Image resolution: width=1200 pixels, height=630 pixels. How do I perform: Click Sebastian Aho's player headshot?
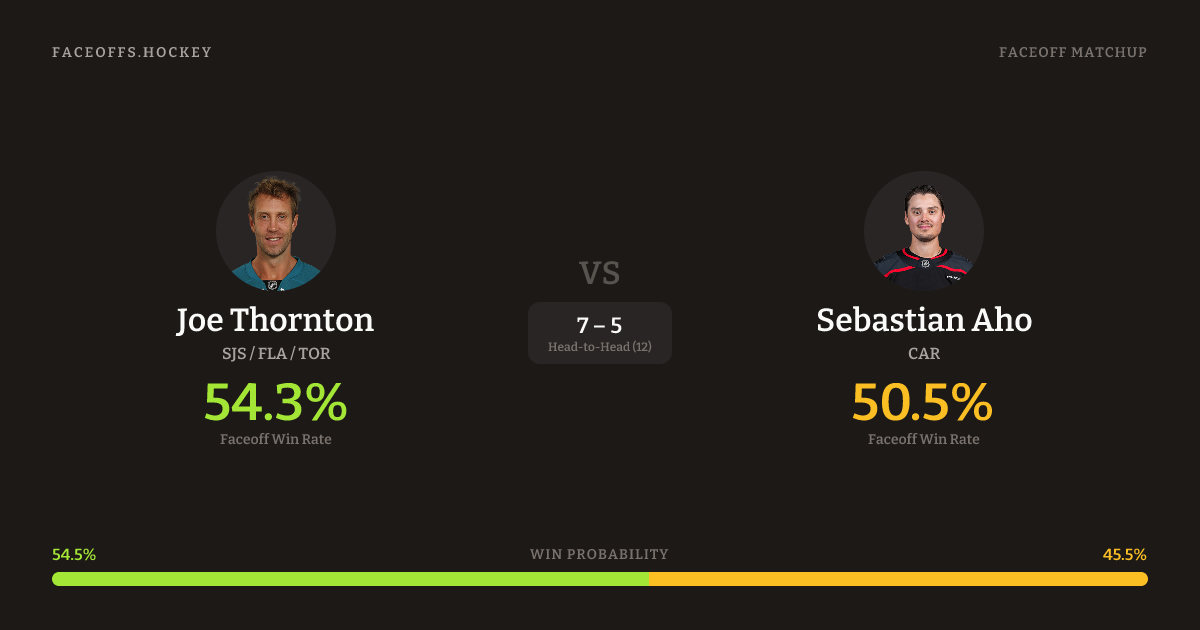click(923, 231)
